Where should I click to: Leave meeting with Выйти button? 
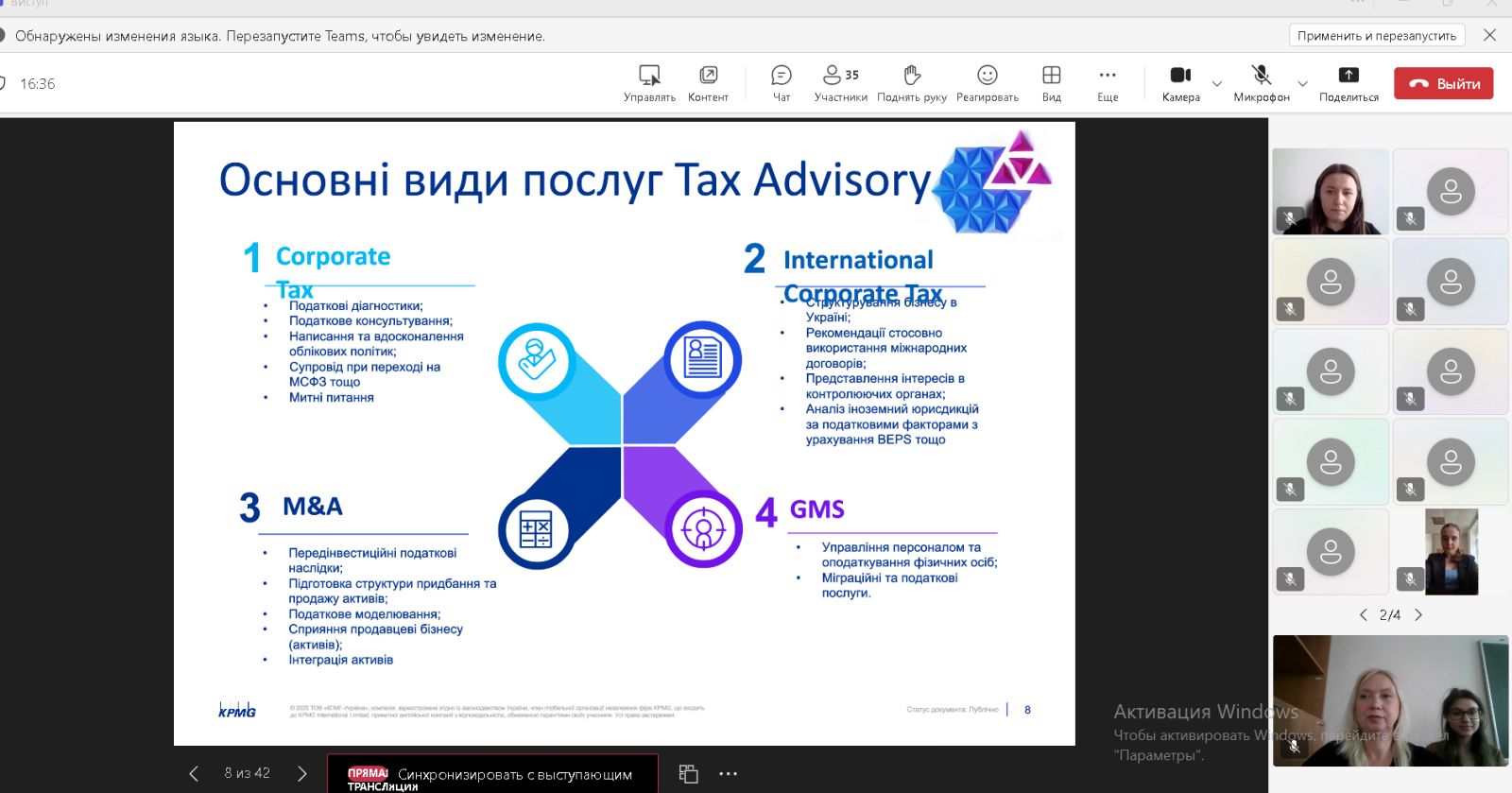click(x=1444, y=83)
